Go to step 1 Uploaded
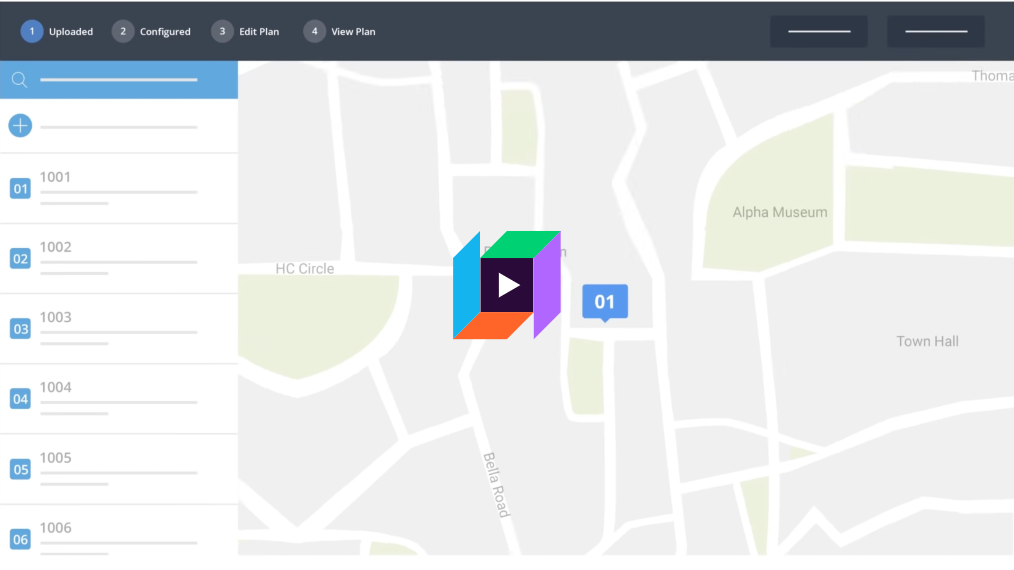 click(57, 32)
